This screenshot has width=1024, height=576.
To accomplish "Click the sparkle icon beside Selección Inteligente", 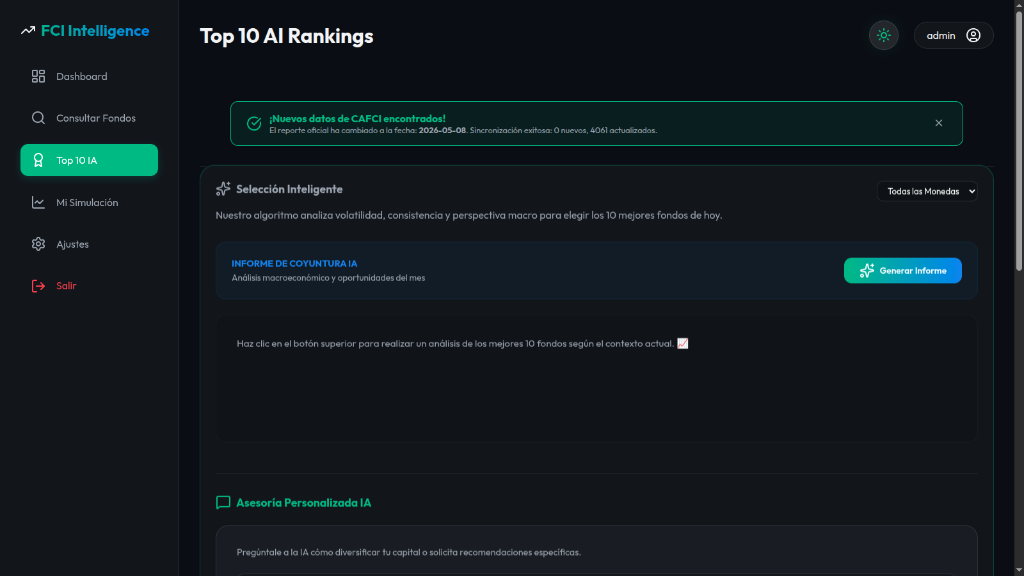I will 223,189.
